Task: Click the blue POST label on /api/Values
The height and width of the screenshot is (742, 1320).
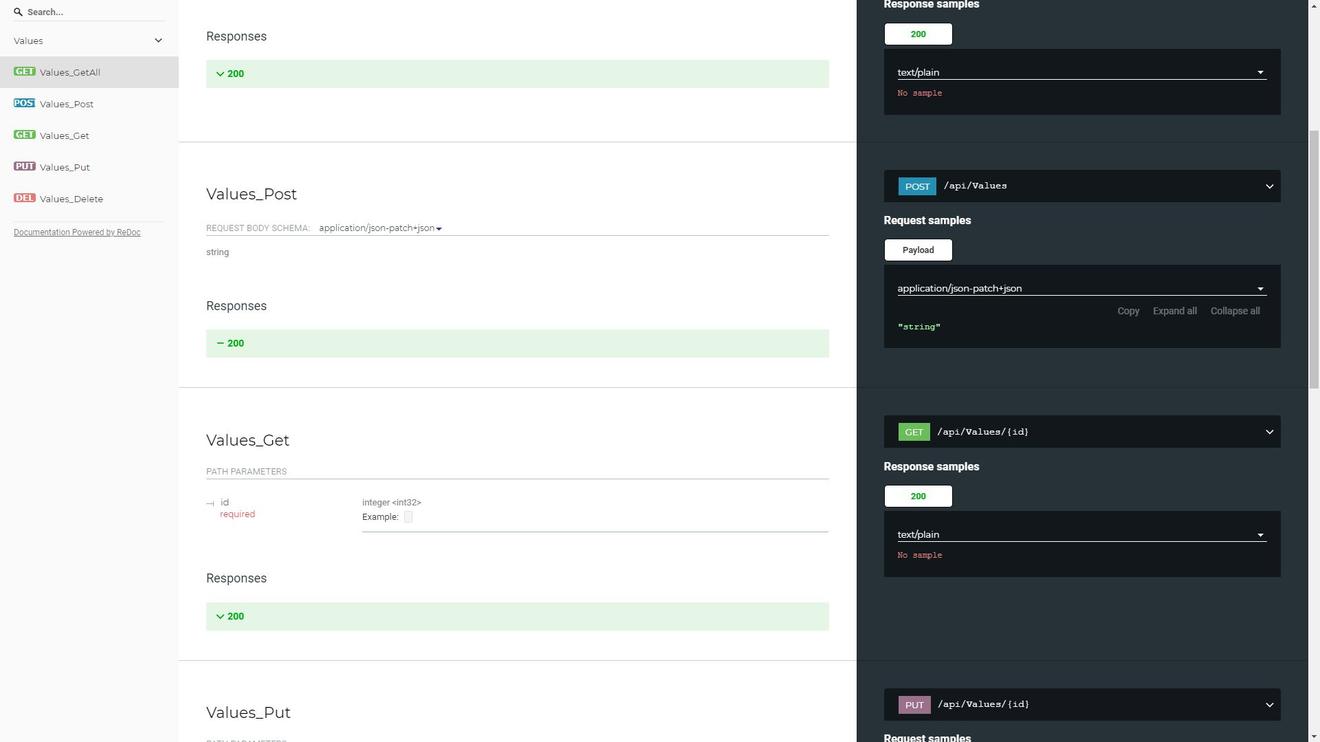Action: coord(917,186)
